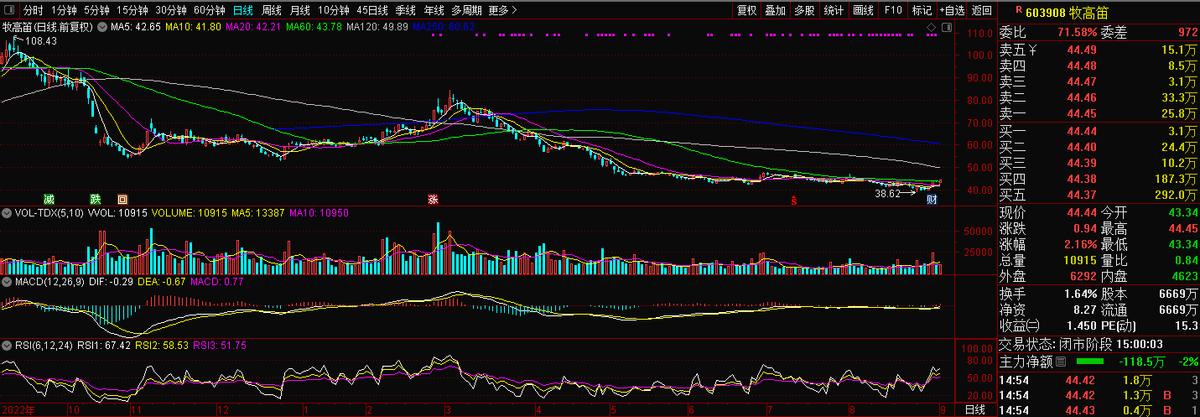This screenshot has width=1200, height=417.
Task: Click the 回 event marker on chart
Action: point(121,198)
